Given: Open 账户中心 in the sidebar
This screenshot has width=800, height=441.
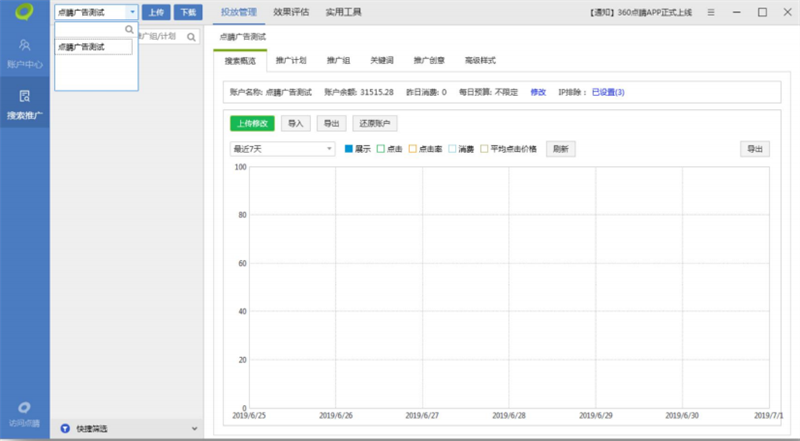Looking at the screenshot, I should tap(24, 53).
